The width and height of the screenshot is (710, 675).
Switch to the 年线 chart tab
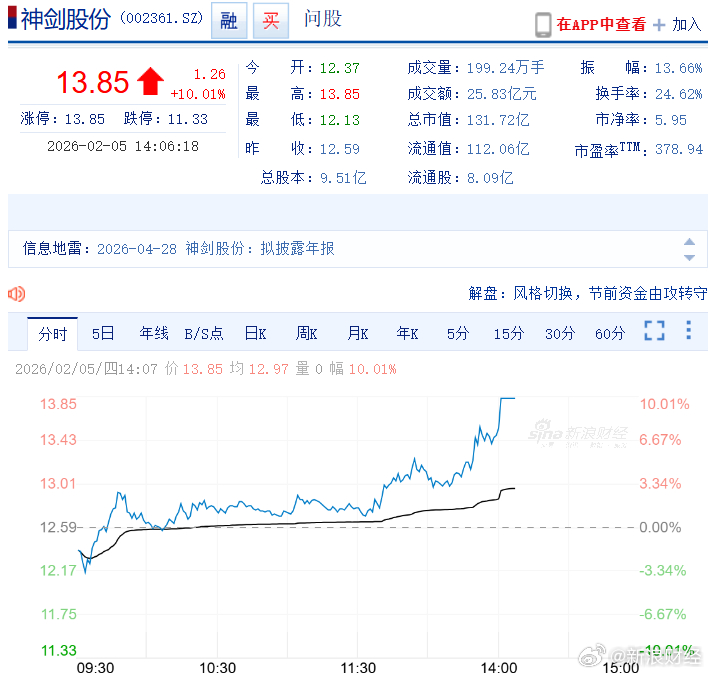(154, 334)
